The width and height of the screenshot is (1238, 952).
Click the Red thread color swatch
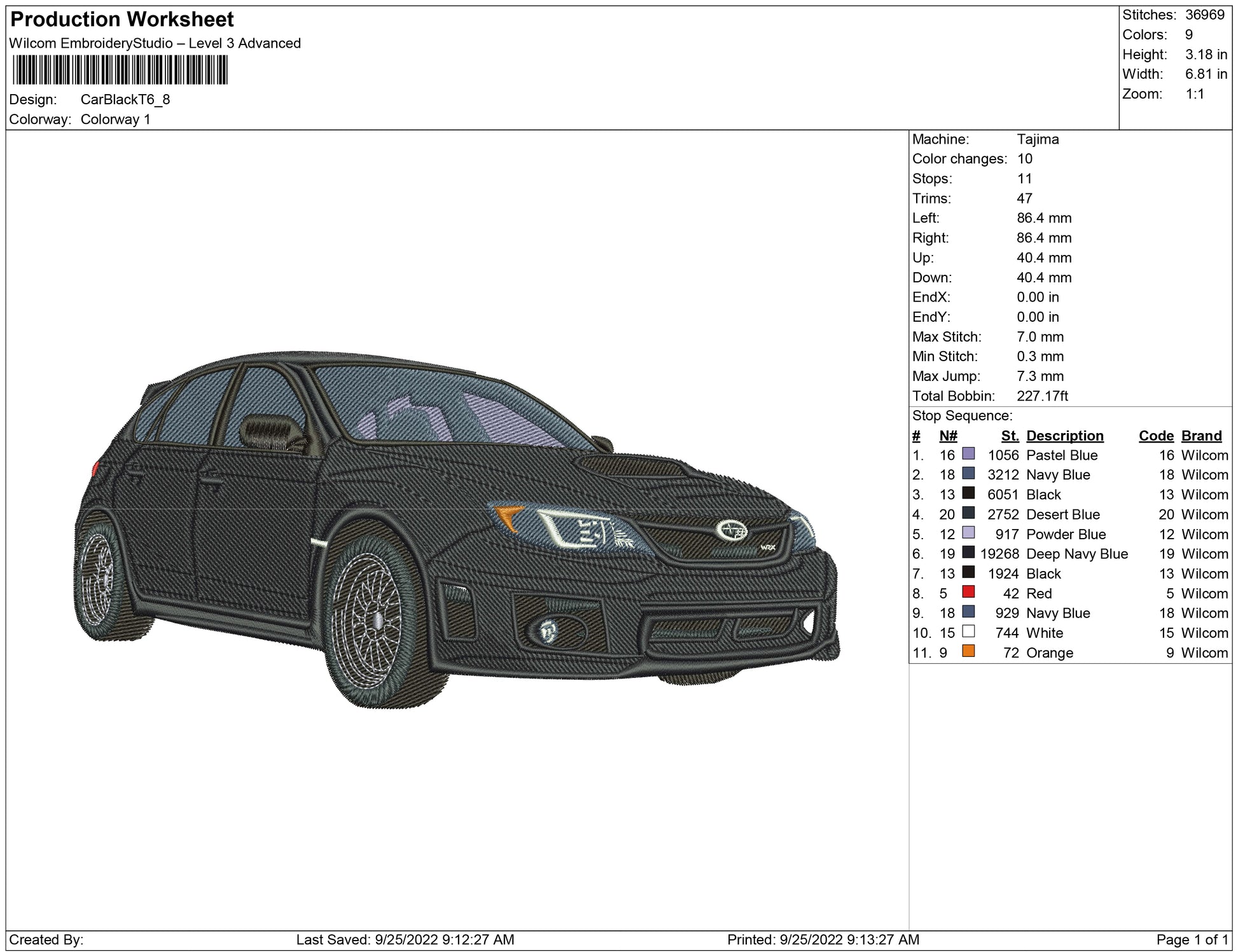[x=968, y=592]
